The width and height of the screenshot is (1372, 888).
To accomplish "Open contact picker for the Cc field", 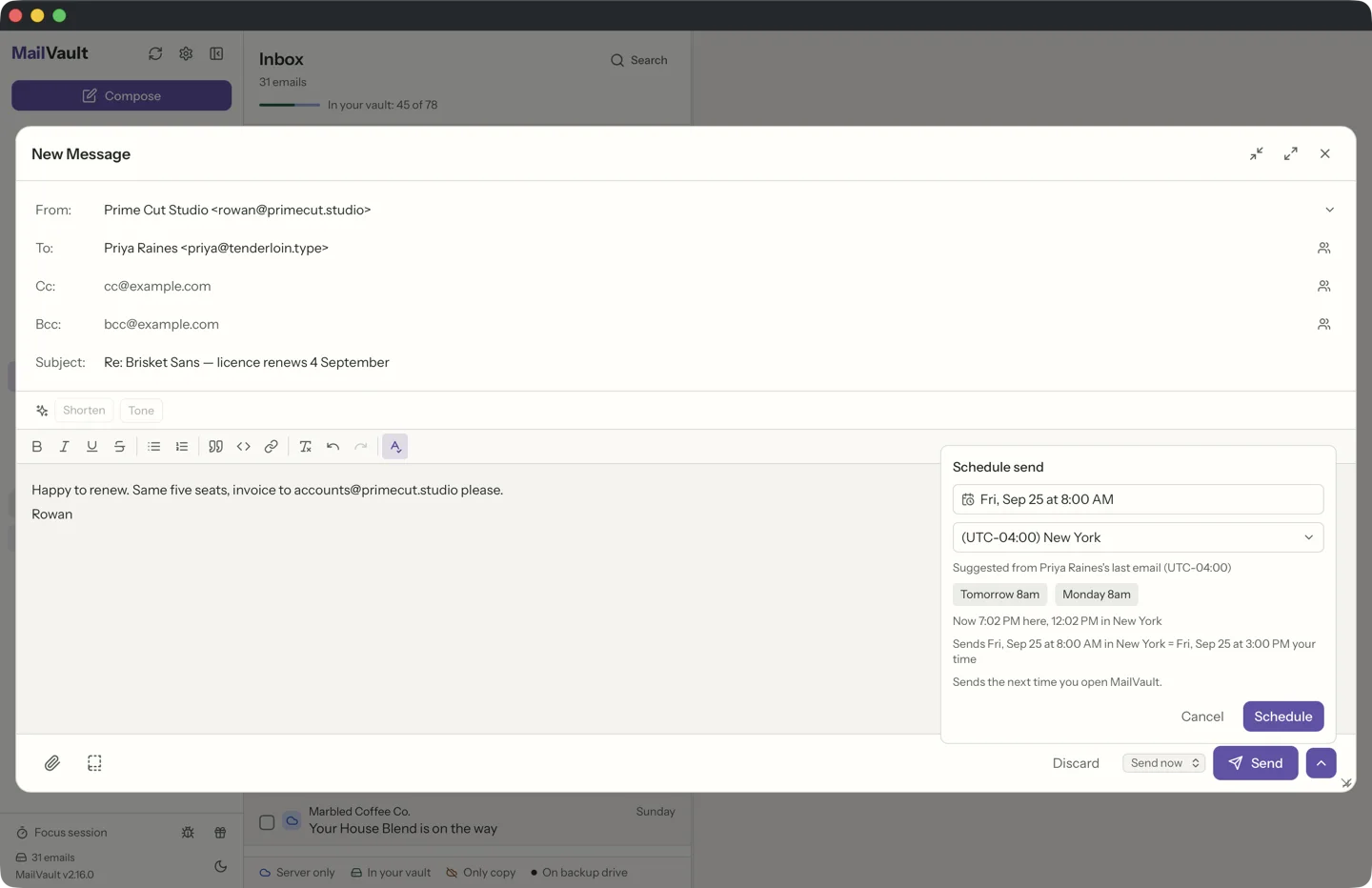I will pos(1324,286).
